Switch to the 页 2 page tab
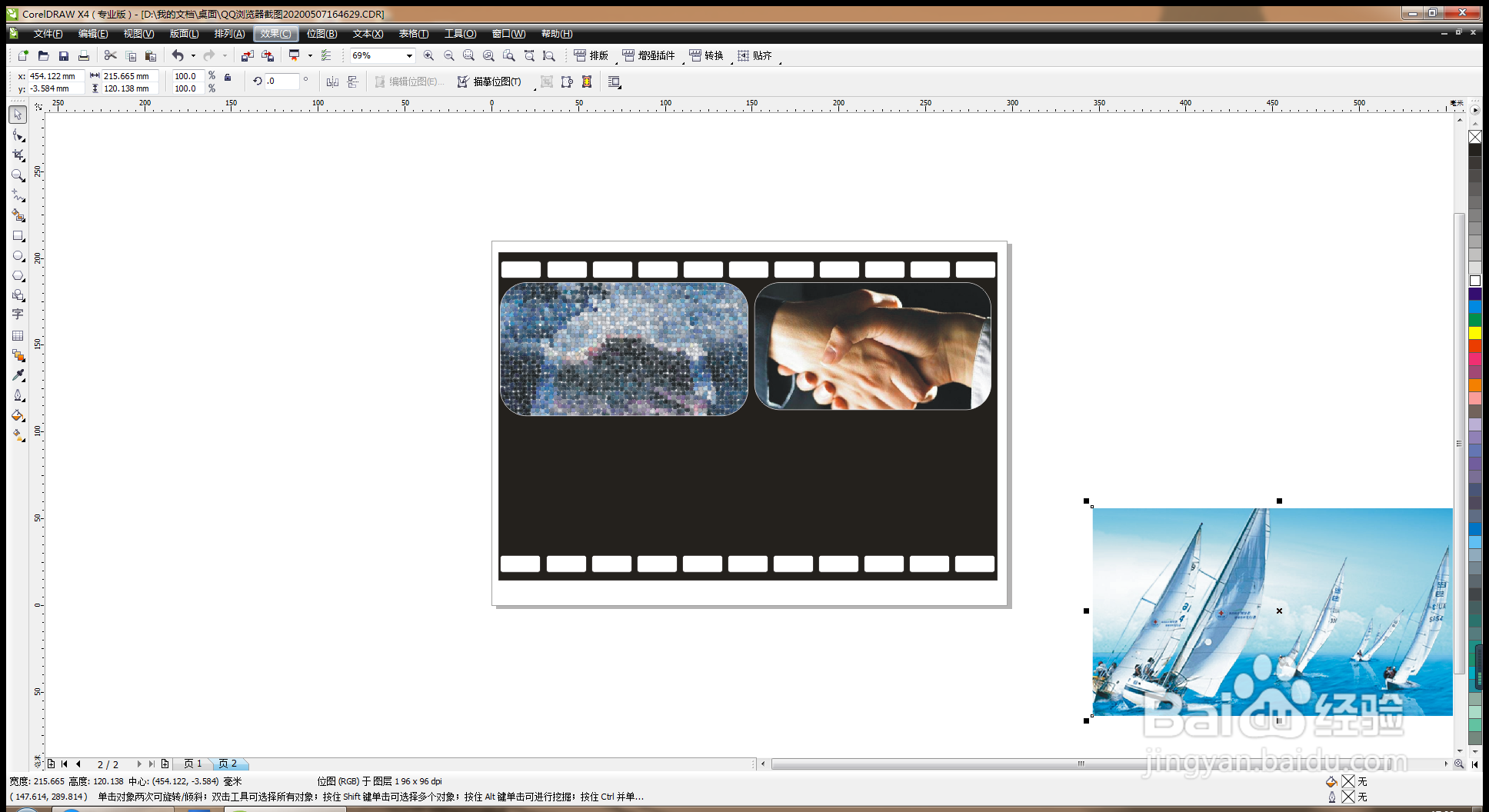The width and height of the screenshot is (1489, 812). tap(228, 764)
